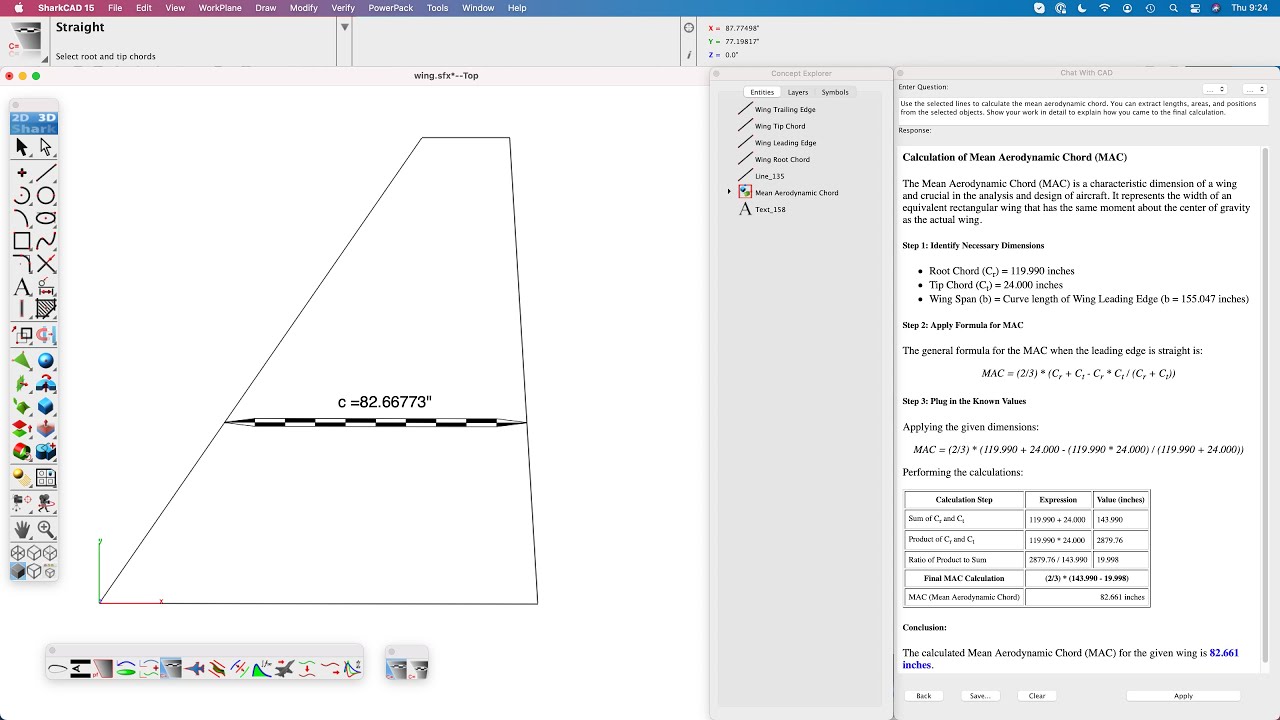Choose the Line tool in toolbox
The image size is (1280, 720).
tap(46, 173)
